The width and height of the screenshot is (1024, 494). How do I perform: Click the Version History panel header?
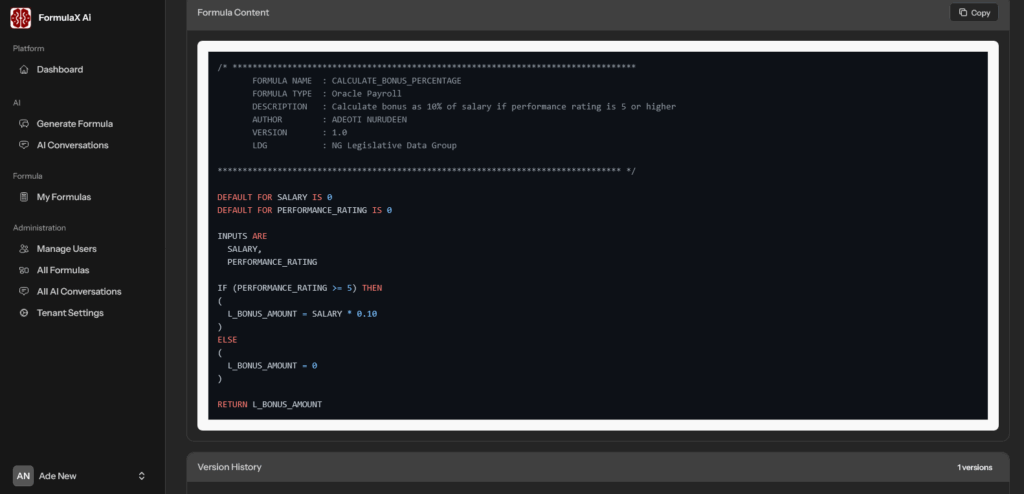pyautogui.click(x=229, y=467)
